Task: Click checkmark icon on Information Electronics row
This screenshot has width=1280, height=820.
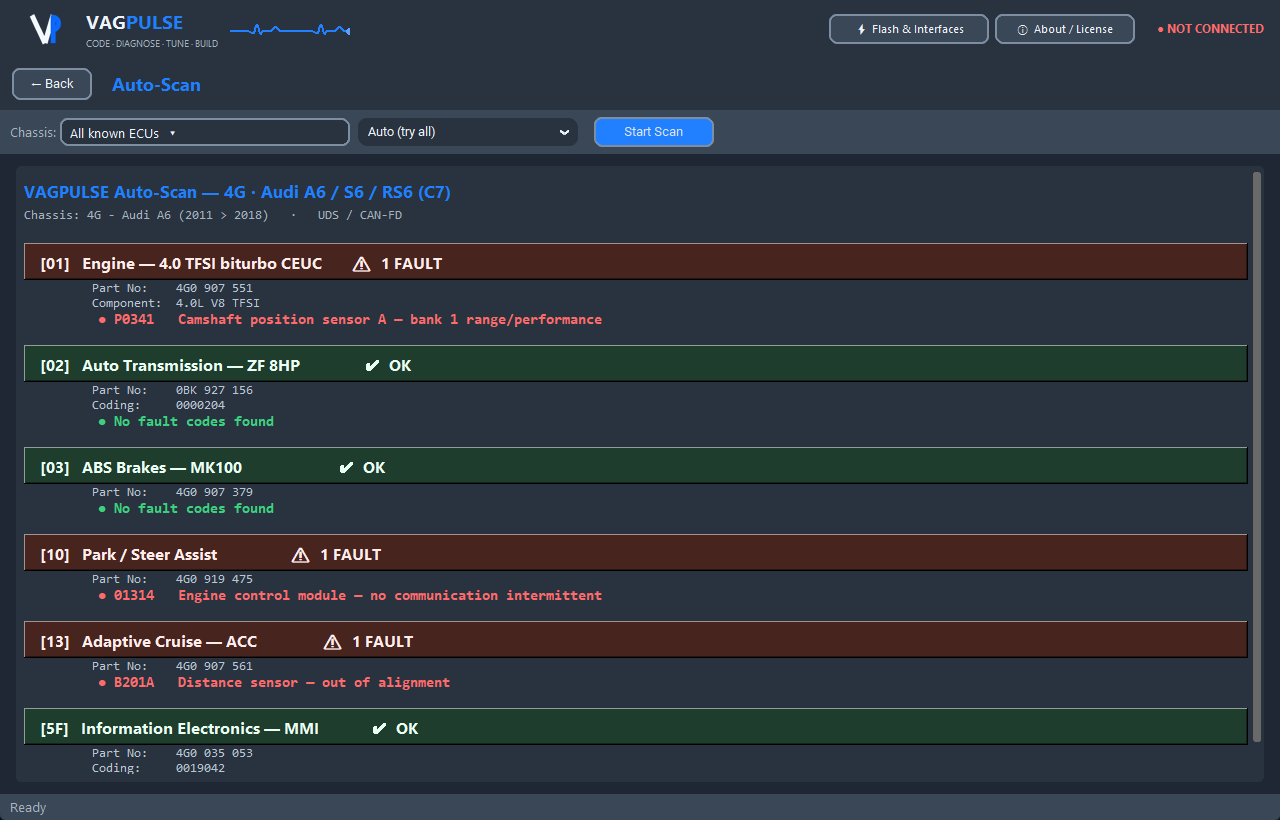Action: (x=379, y=729)
